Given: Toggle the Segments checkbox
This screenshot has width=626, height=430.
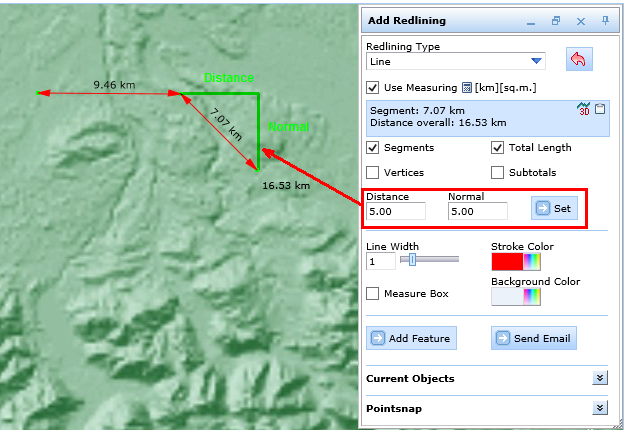Looking at the screenshot, I should pyautogui.click(x=372, y=148).
